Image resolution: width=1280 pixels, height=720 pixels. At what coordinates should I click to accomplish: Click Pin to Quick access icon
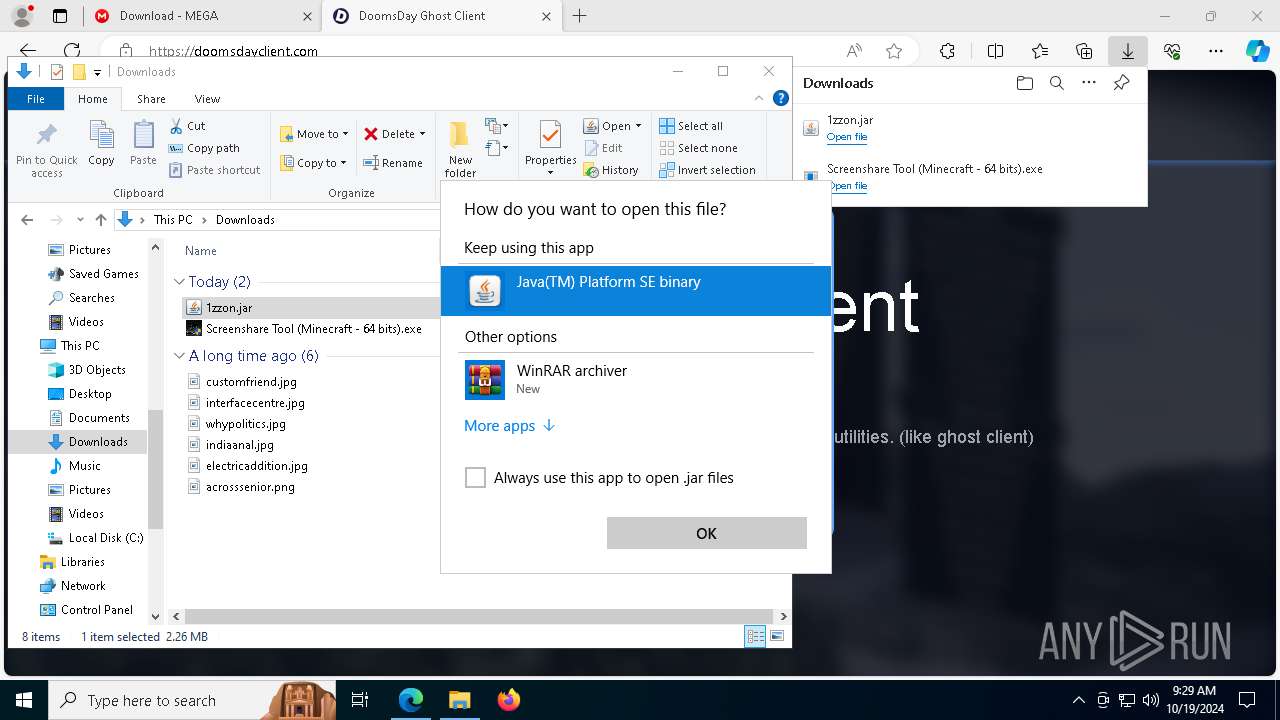[46, 150]
